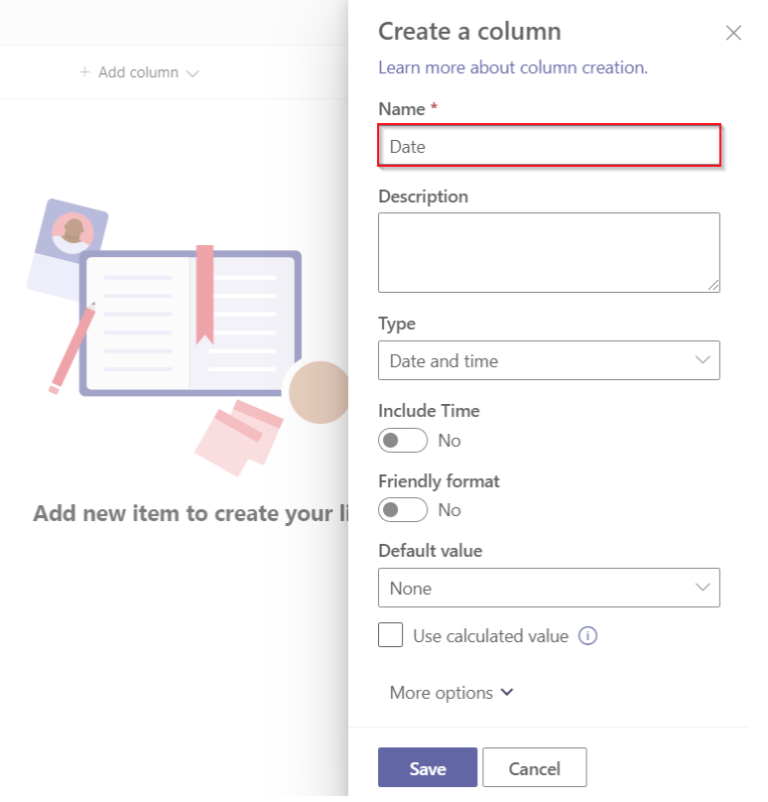The image size is (768, 802).
Task: Close the Create a column panel
Action: coord(733,33)
